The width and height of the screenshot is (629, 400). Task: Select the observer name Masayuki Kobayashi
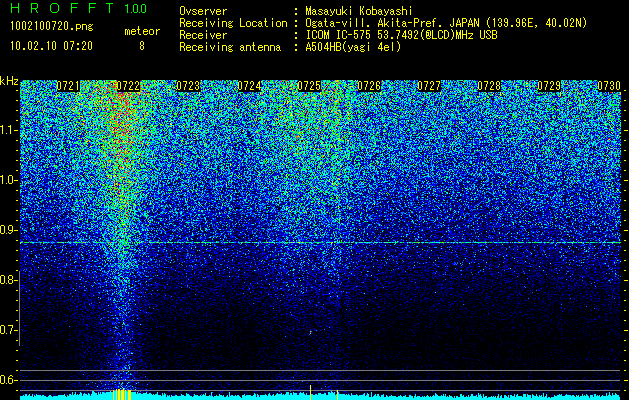[x=359, y=11]
